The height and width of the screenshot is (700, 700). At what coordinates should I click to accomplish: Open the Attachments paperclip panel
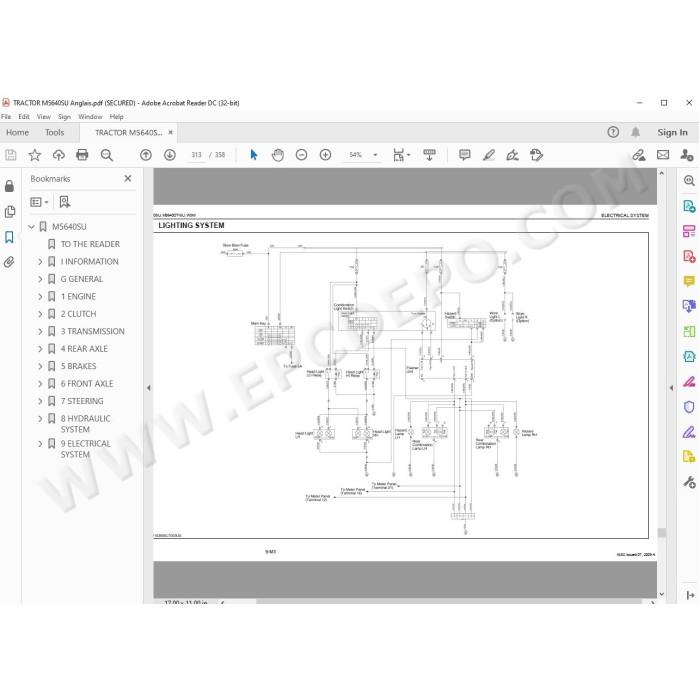(9, 262)
